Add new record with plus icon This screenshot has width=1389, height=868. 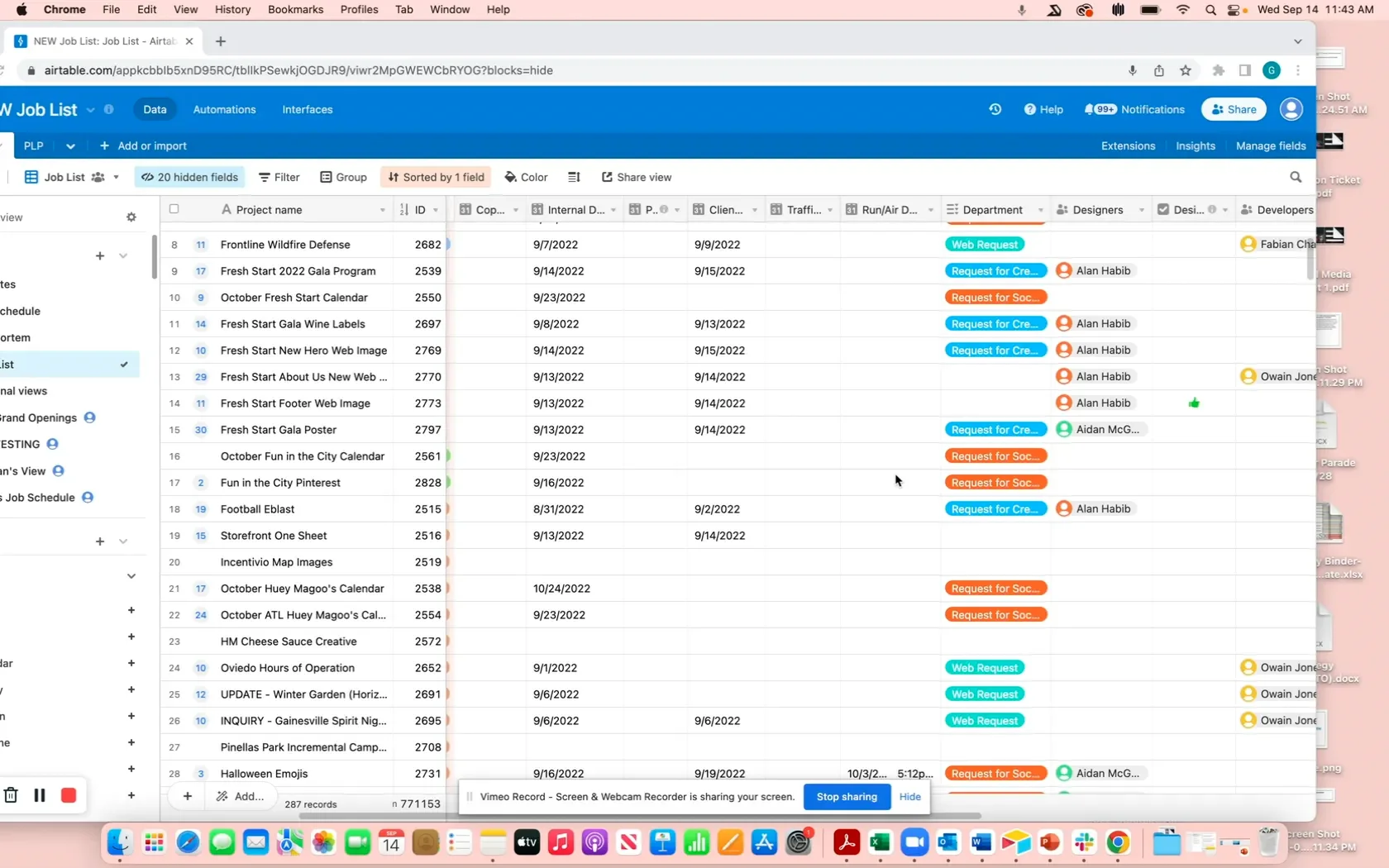click(x=188, y=796)
